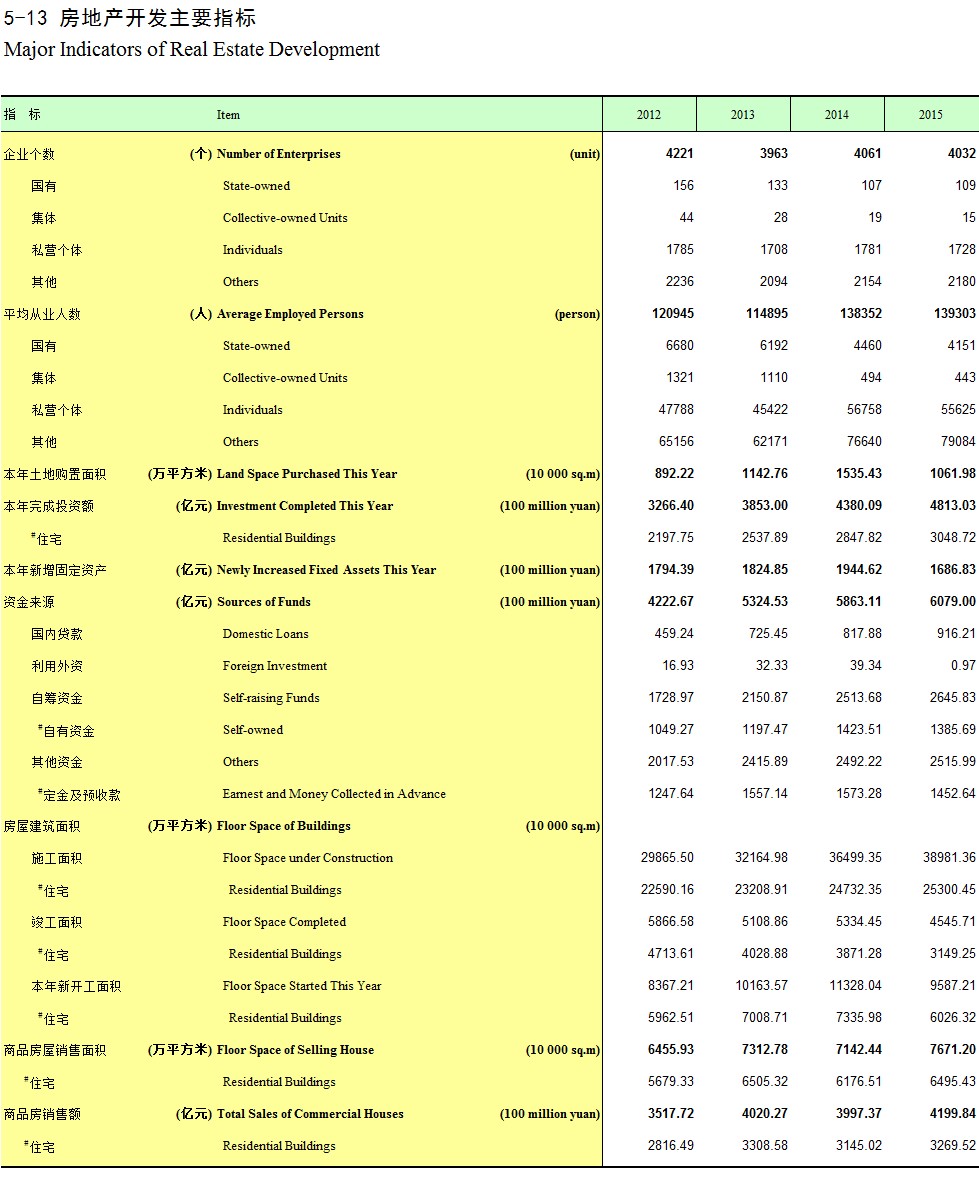Select 'Floor Space of Selling House' label
This screenshot has height=1200, width=979.
295,1050
